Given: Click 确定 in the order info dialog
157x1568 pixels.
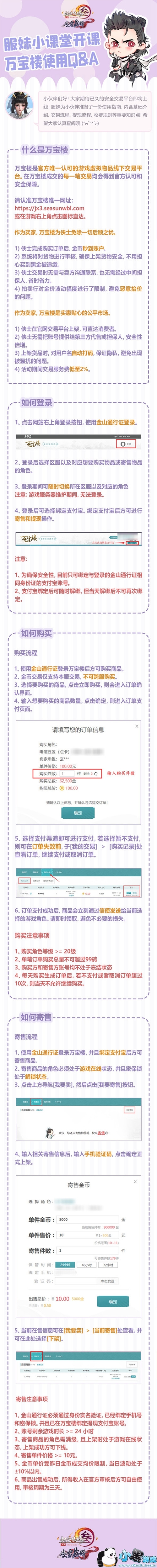Looking at the screenshot, I should [x=78, y=813].
